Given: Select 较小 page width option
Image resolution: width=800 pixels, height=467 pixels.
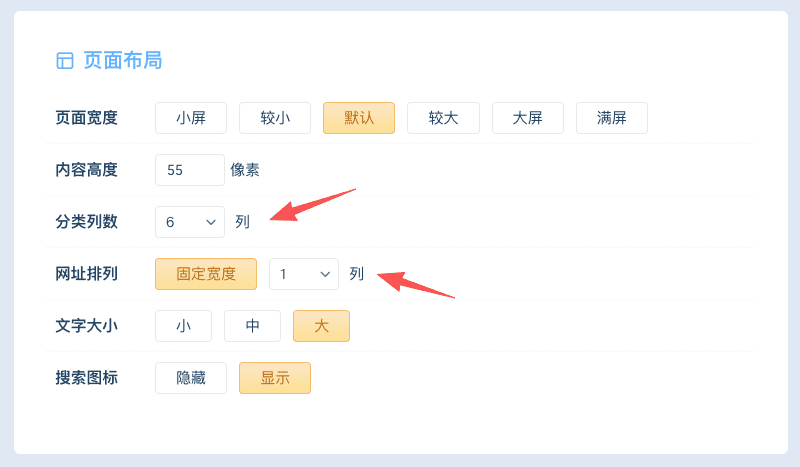Looking at the screenshot, I should 275,118.
